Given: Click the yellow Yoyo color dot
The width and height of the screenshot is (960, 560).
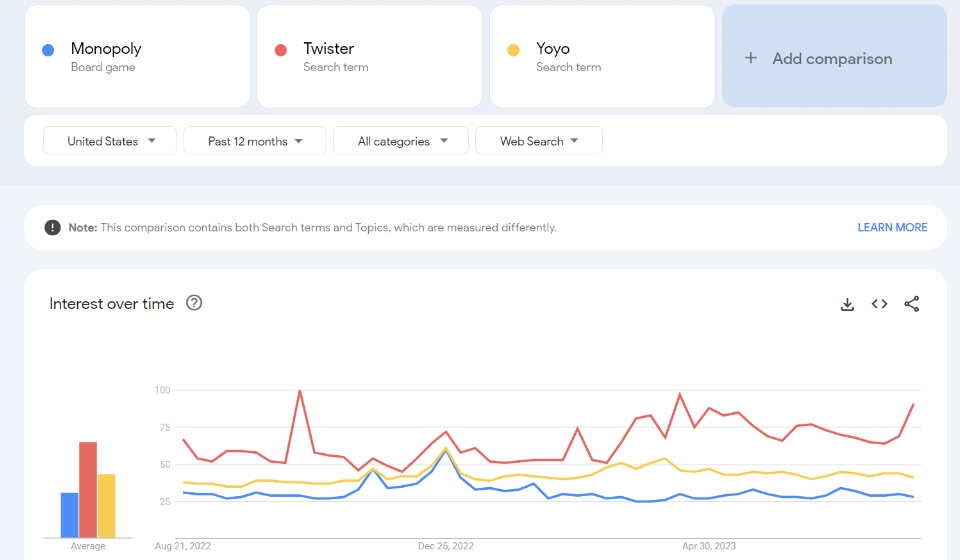Looking at the screenshot, I should [514, 50].
